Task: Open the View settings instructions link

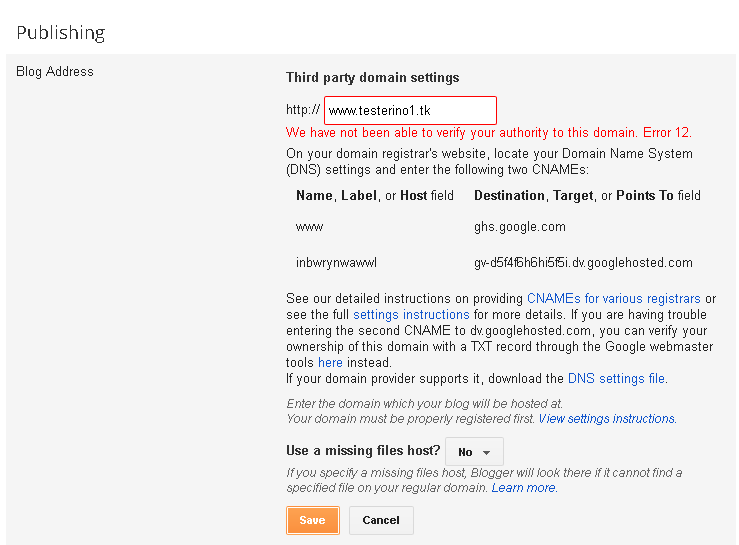Action: [606, 419]
